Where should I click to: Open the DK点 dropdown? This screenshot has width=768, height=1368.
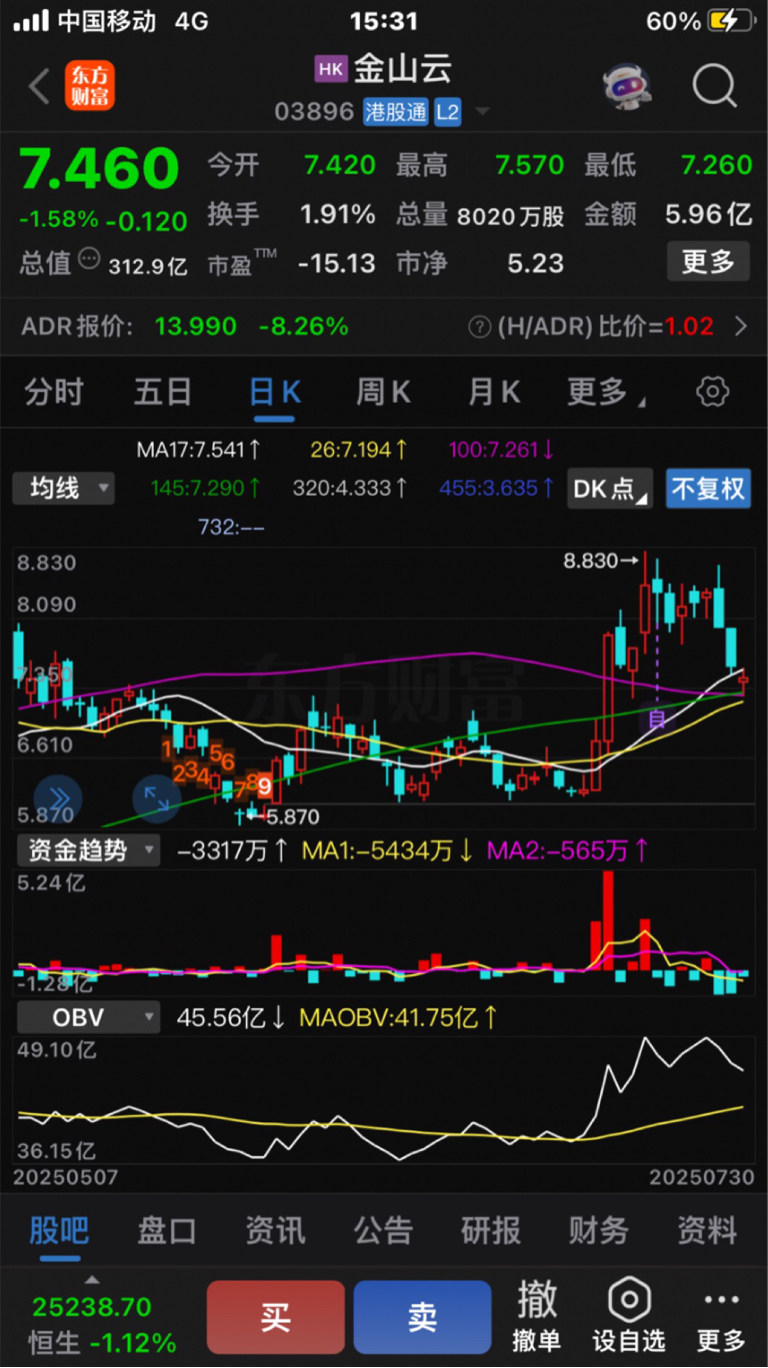(x=610, y=488)
